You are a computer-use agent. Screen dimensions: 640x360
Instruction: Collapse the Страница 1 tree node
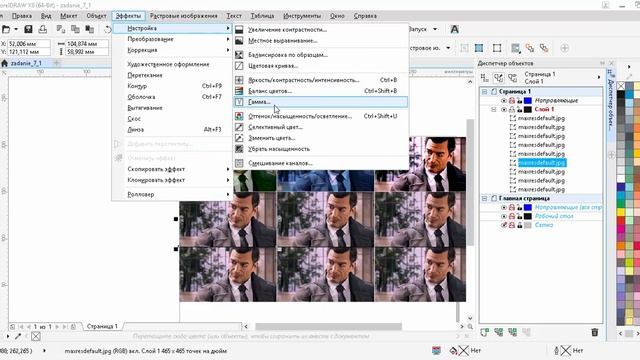pyautogui.click(x=484, y=91)
